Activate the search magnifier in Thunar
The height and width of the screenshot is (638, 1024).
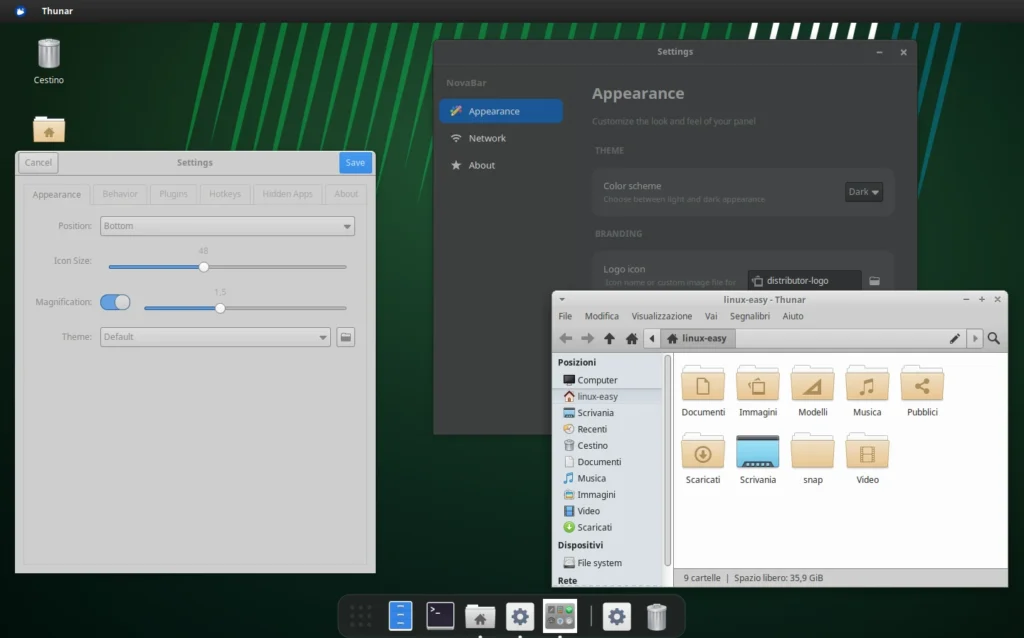(x=993, y=339)
